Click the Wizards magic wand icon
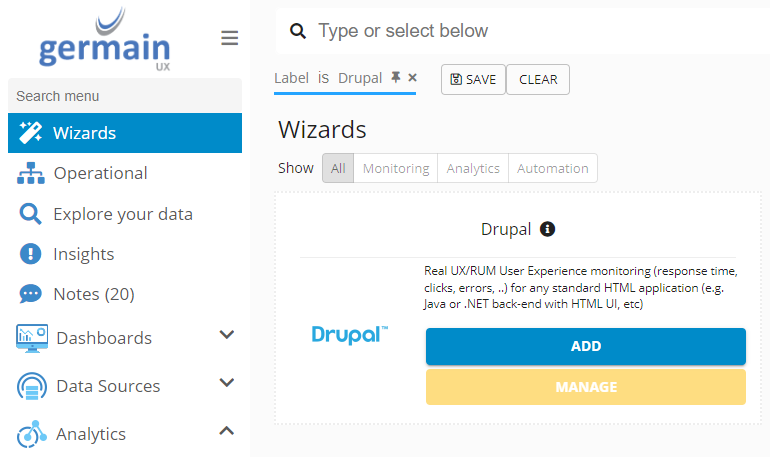The width and height of the screenshot is (770, 457). coord(30,133)
